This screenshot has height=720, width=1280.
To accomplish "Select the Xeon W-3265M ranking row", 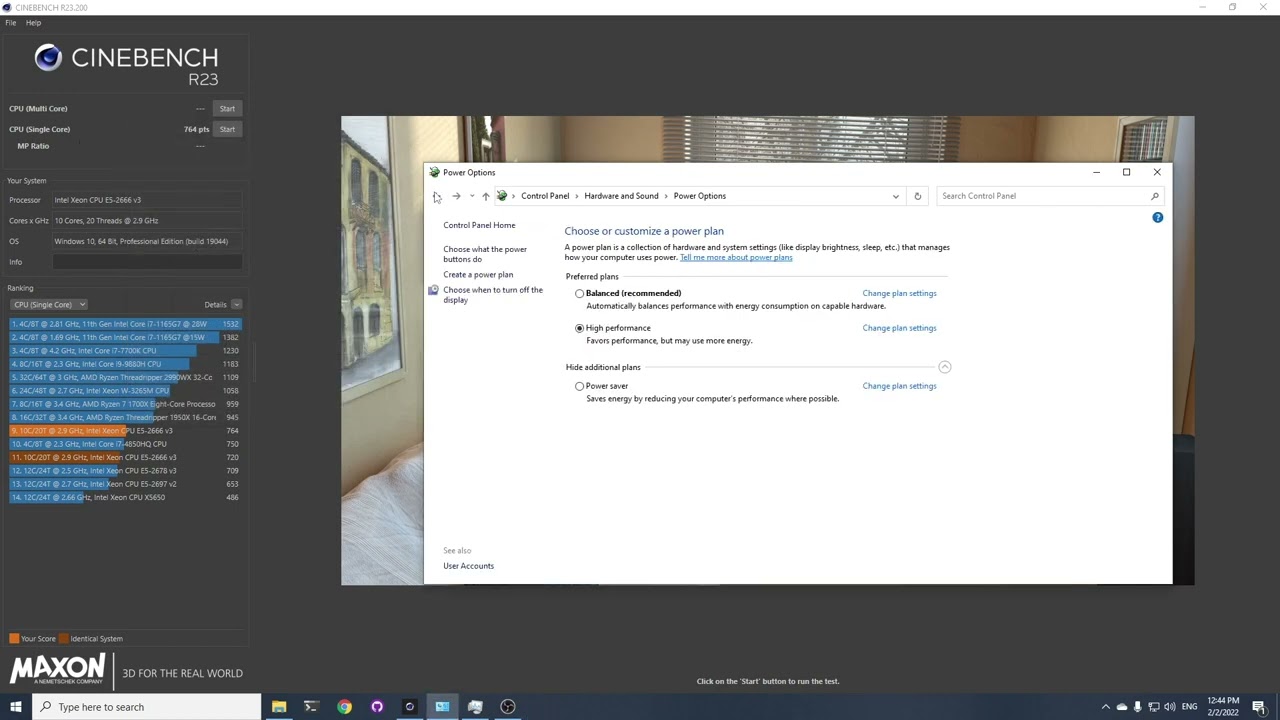I will click(125, 391).
